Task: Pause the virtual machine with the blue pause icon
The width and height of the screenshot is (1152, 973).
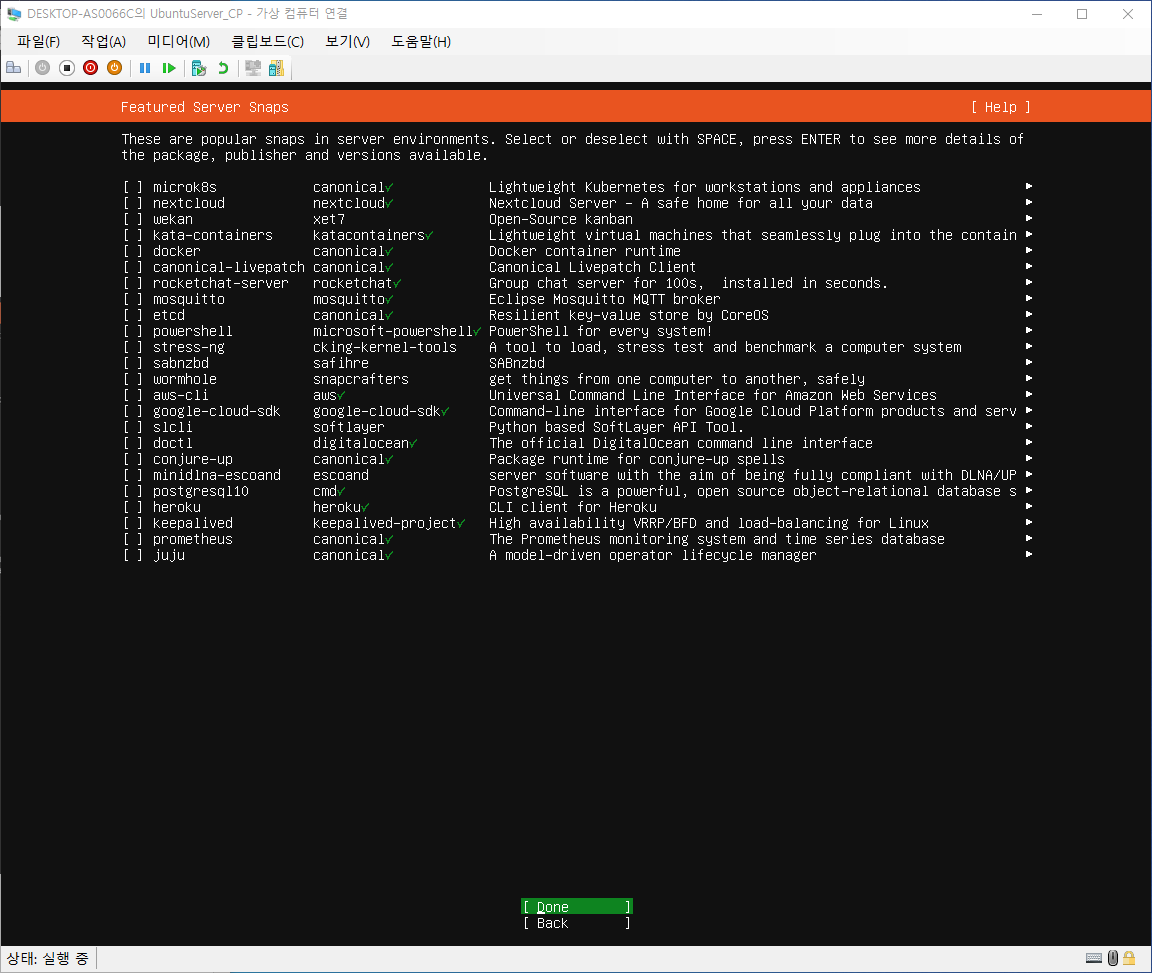Action: pyautogui.click(x=145, y=68)
